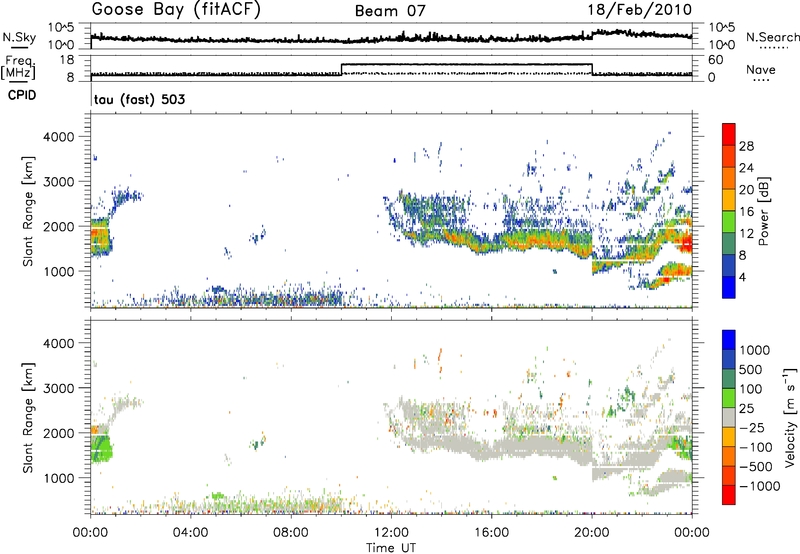Click the "04:00" time tick label
This screenshot has height=554, width=800.
coord(190,533)
